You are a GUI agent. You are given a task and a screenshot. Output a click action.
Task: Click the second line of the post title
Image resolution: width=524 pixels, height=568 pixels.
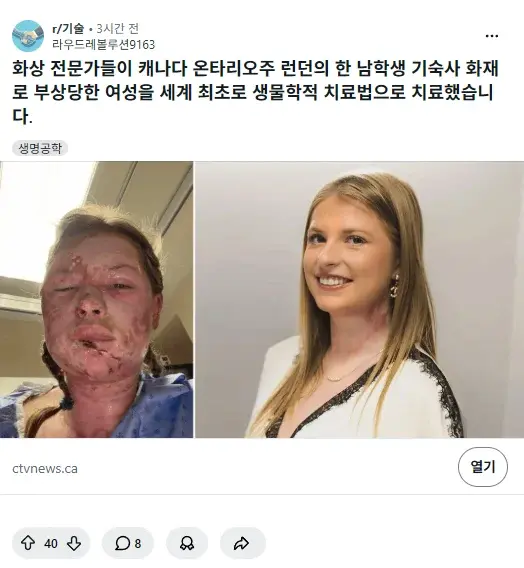point(252,92)
